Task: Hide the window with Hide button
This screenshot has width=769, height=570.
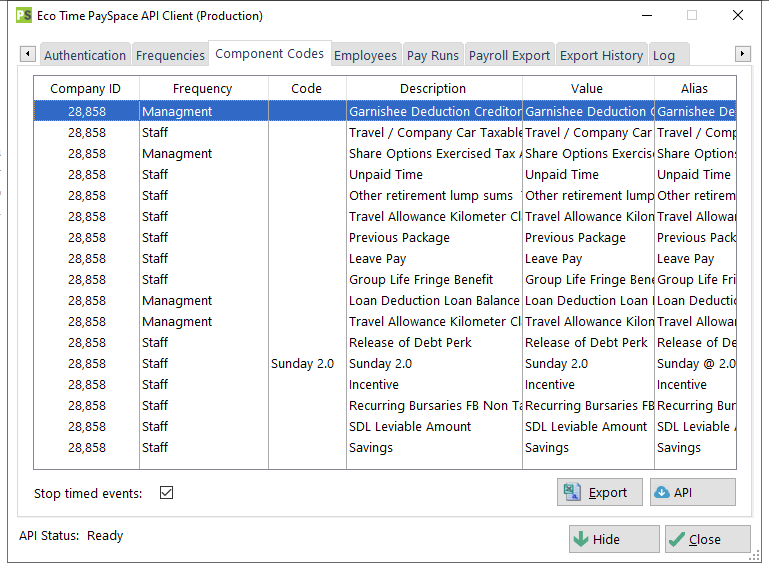Action: pyautogui.click(x=614, y=539)
